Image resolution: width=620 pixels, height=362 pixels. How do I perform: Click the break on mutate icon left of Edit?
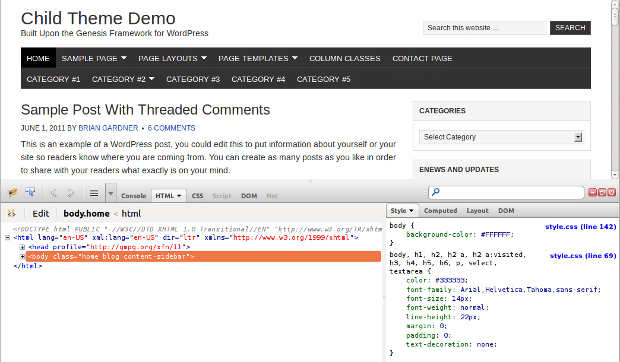pos(11,214)
